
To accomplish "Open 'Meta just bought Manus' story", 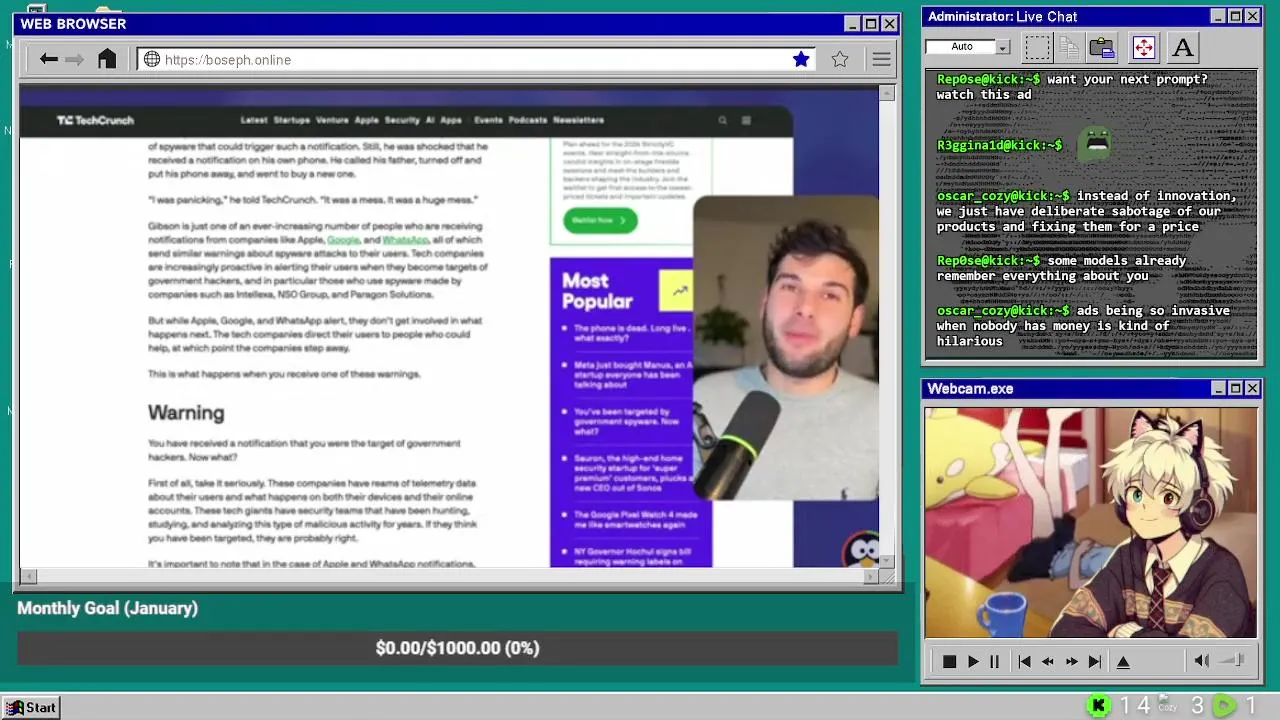I will pyautogui.click(x=632, y=374).
